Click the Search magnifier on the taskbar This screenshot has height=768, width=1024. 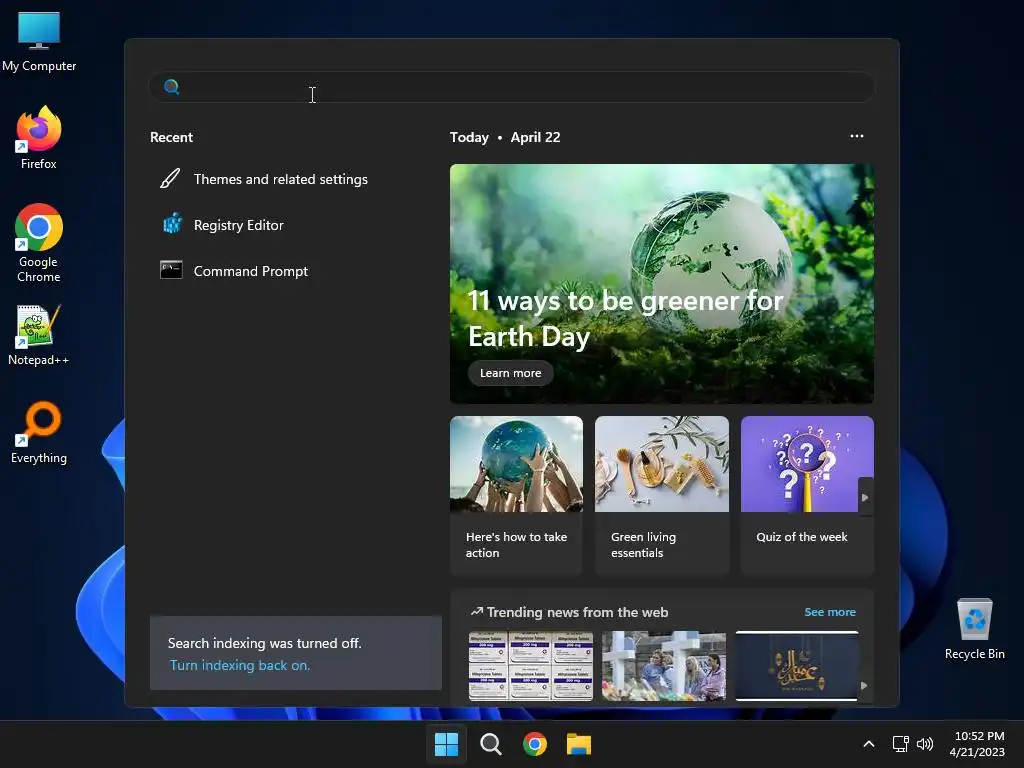point(490,744)
